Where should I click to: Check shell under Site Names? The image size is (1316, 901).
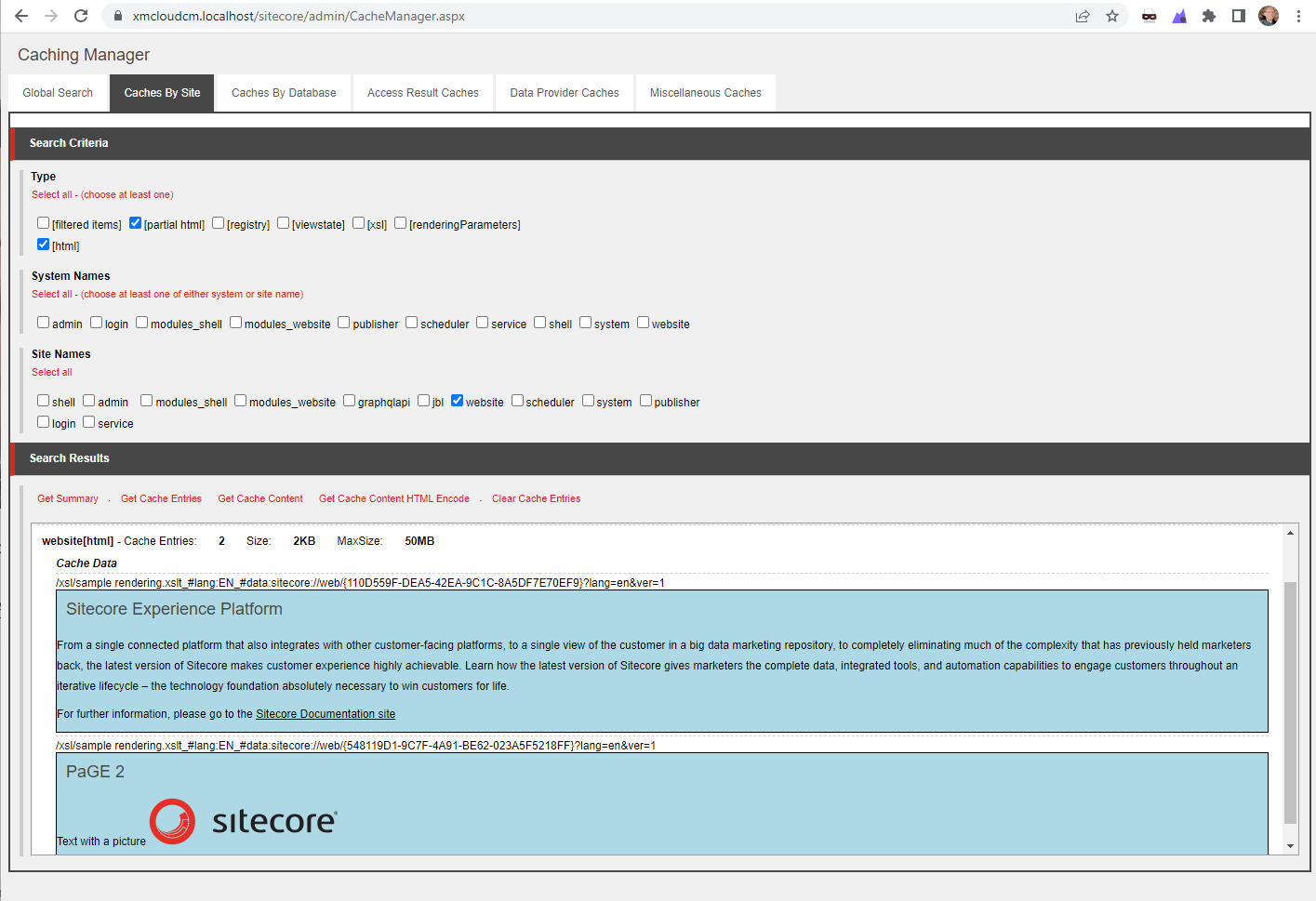point(43,401)
